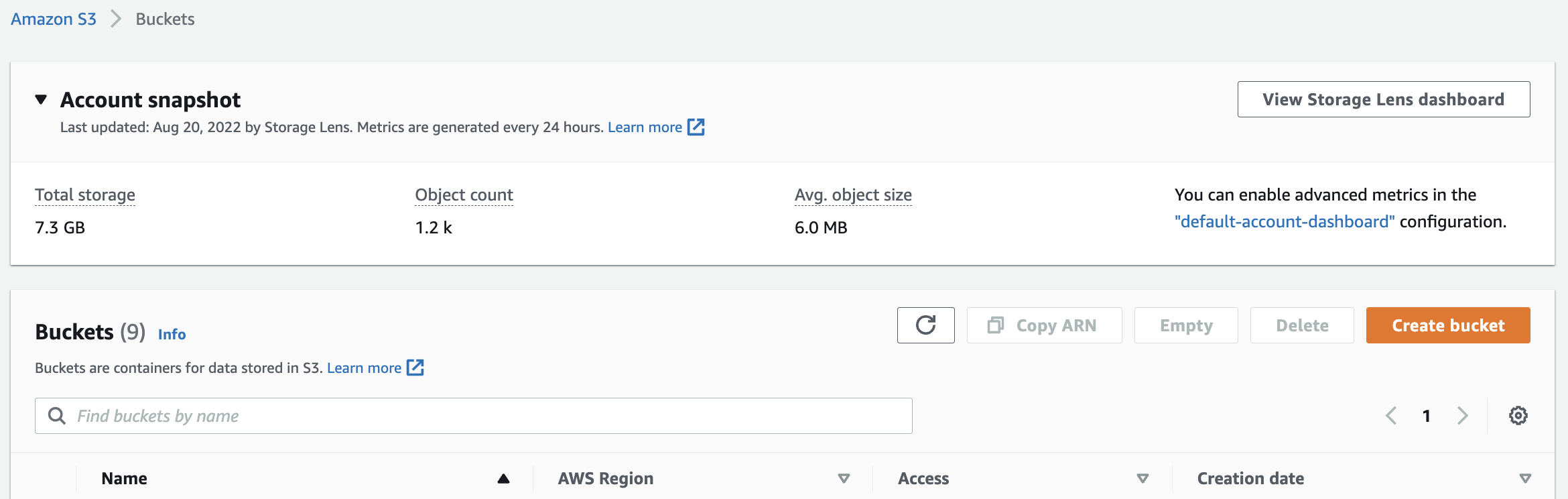The width and height of the screenshot is (1568, 499).
Task: Click the Create bucket button
Action: coord(1447,325)
